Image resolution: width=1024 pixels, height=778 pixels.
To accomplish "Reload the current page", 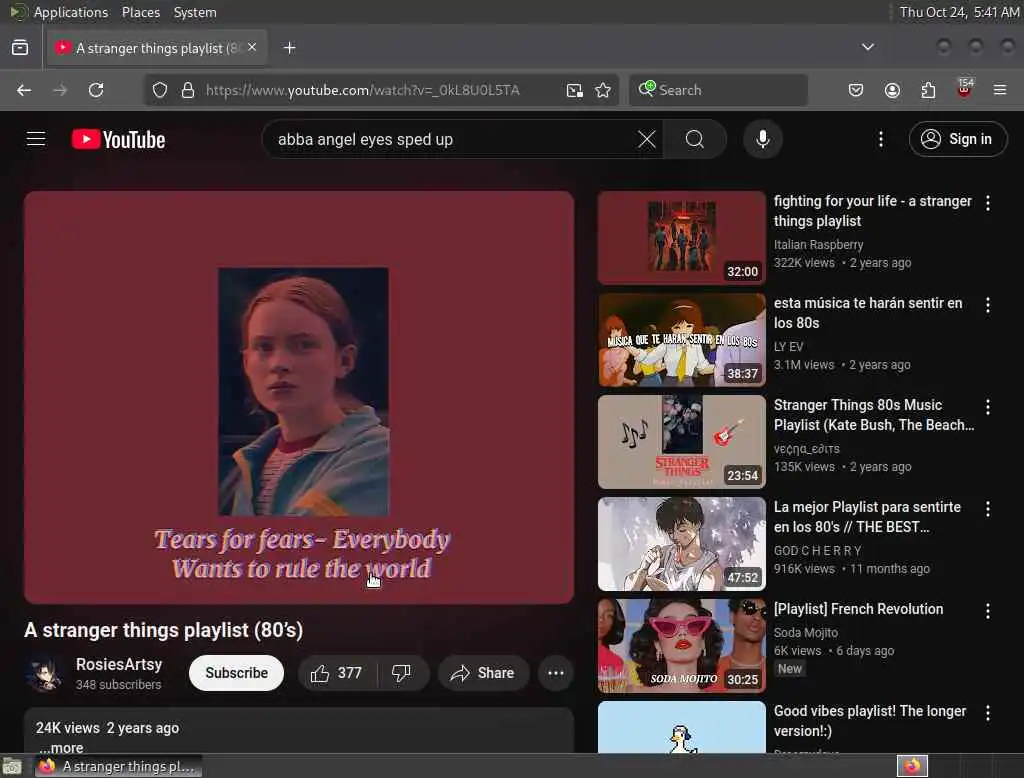I will pyautogui.click(x=96, y=90).
